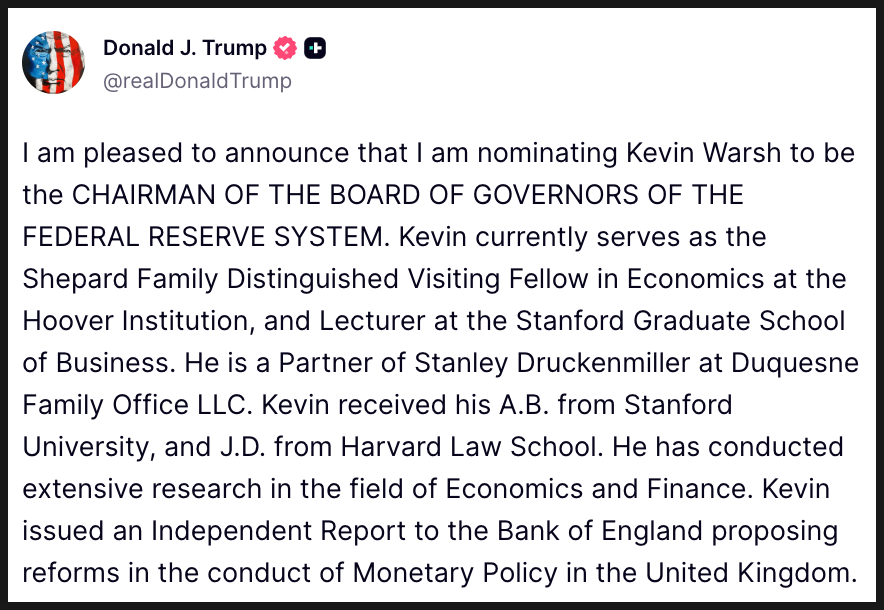
Task: Open Donald J. Trump's profile avatar
Action: (55, 63)
